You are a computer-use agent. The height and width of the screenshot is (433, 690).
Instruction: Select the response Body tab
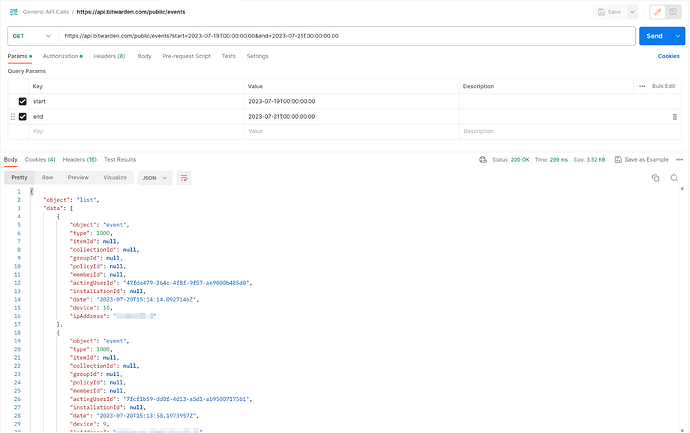[x=11, y=160]
